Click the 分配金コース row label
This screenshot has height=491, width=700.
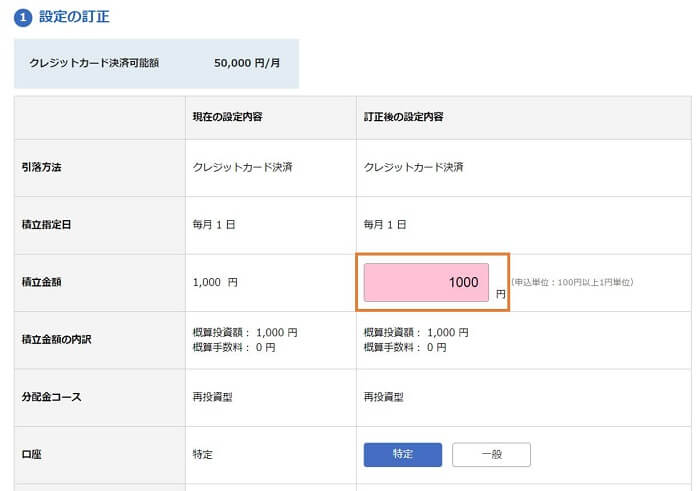click(x=52, y=397)
